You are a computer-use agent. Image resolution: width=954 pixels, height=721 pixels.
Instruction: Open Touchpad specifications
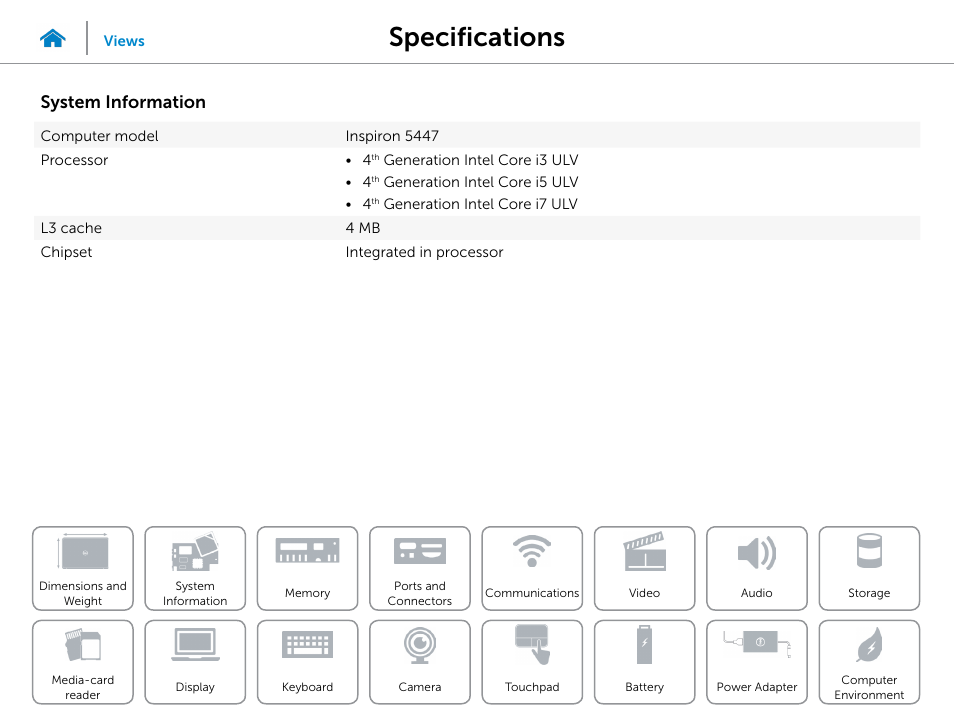[x=532, y=662]
